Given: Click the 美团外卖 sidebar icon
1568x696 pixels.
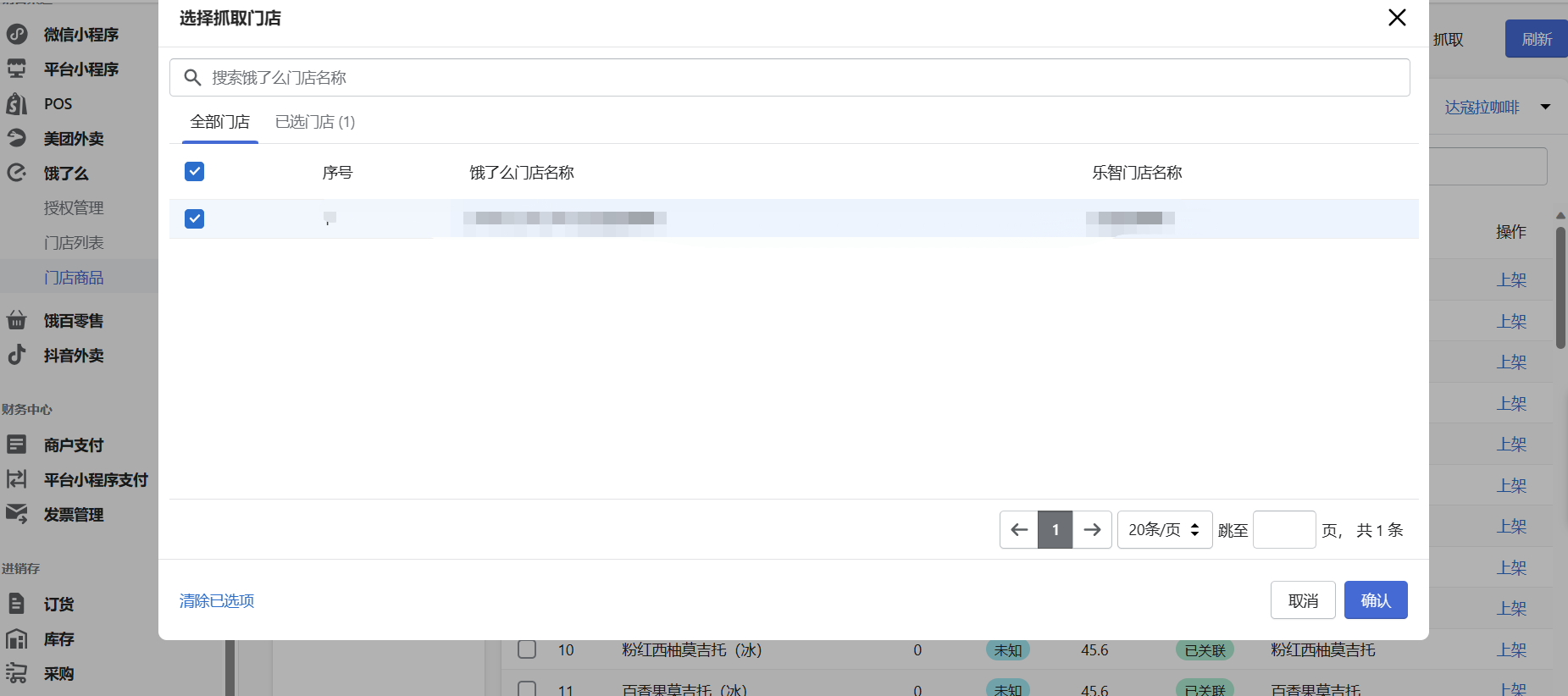Looking at the screenshot, I should click(17, 138).
